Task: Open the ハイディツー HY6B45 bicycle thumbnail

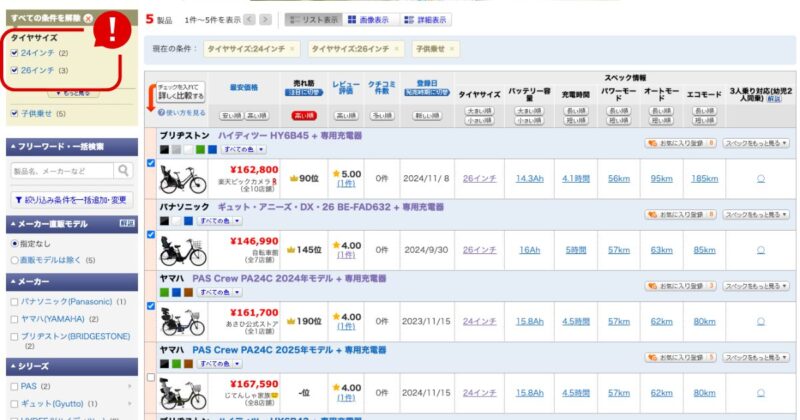Action: click(183, 179)
